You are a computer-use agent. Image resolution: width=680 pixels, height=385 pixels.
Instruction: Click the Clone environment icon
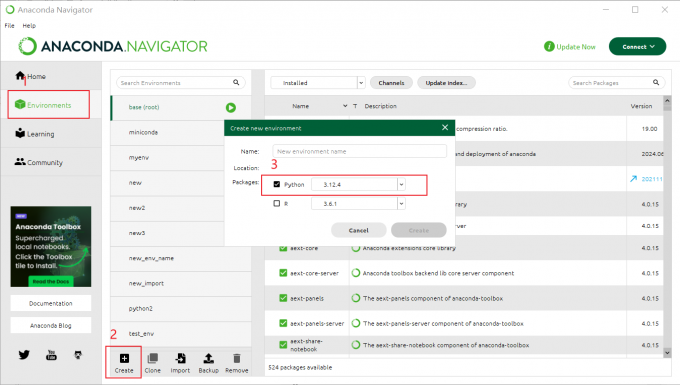pyautogui.click(x=153, y=358)
